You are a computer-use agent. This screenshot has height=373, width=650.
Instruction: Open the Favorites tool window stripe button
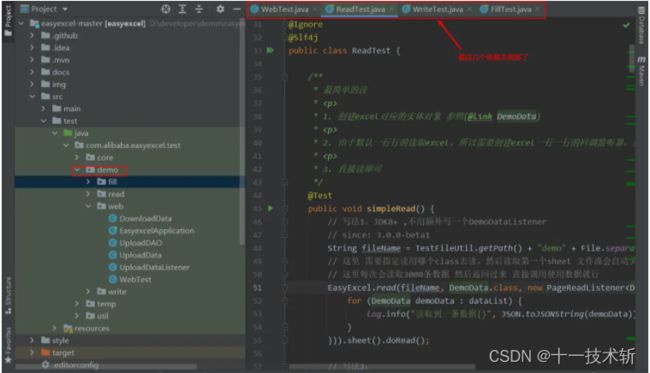coord(8,346)
